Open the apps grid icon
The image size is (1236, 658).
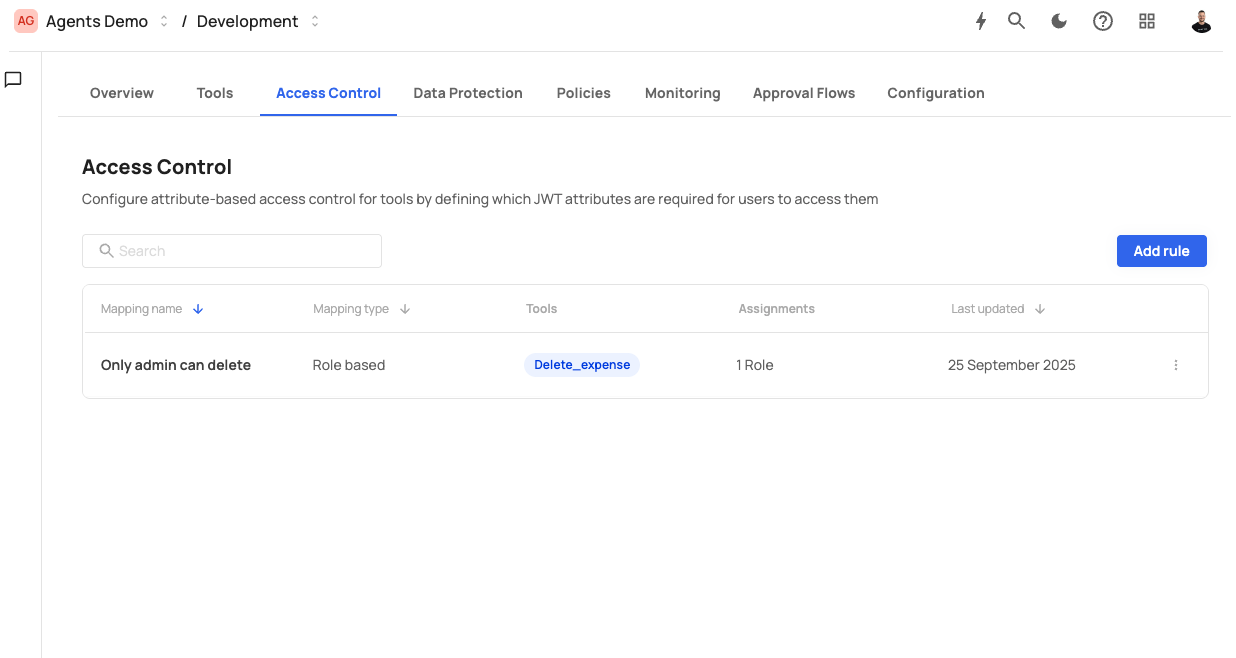(x=1147, y=21)
